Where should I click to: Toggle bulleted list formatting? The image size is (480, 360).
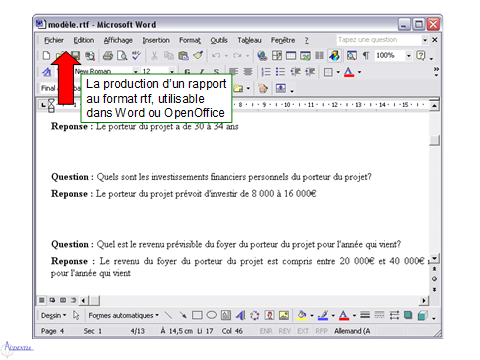click(x=280, y=72)
